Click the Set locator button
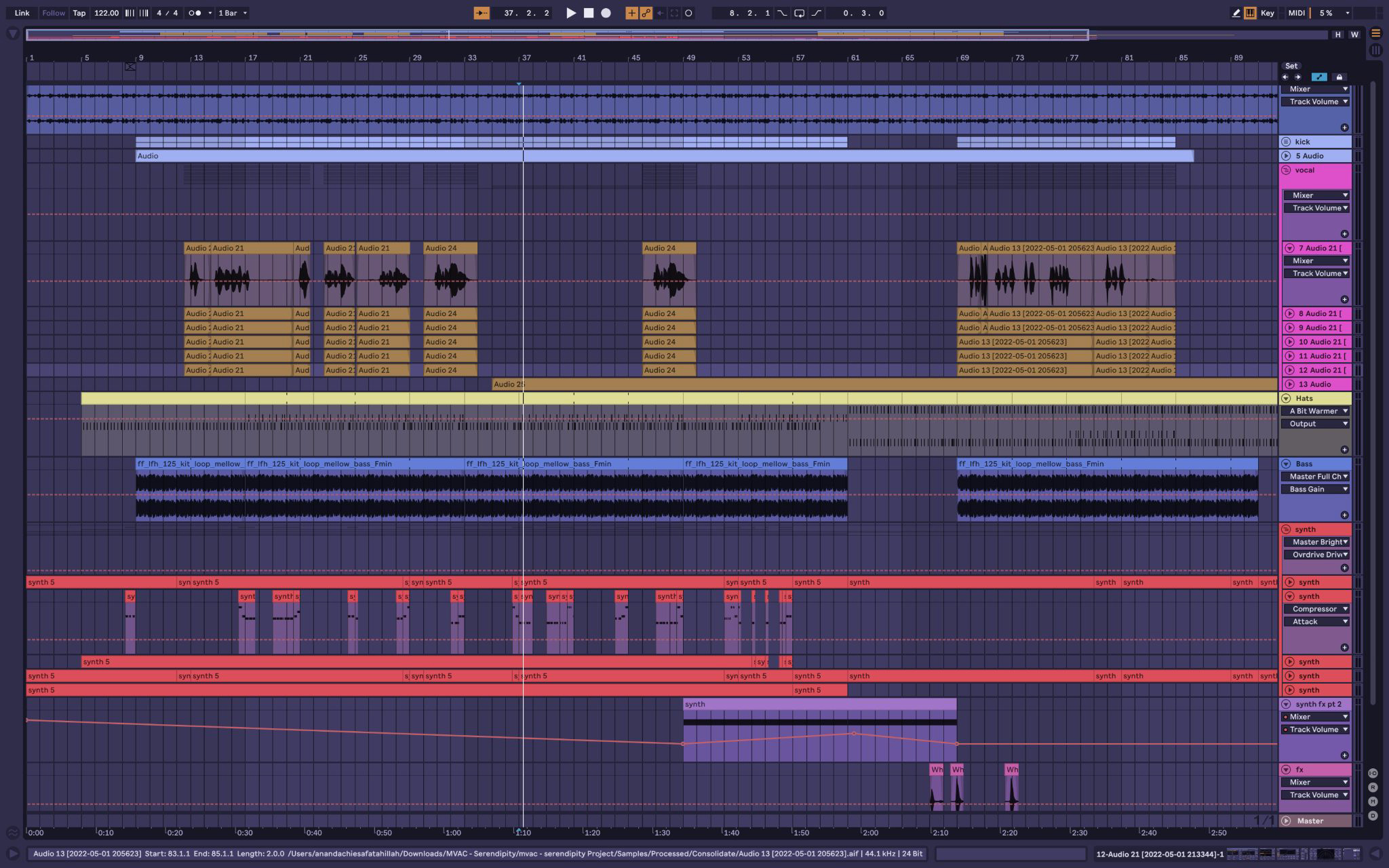Image resolution: width=1389 pixels, height=868 pixels. tap(1291, 66)
